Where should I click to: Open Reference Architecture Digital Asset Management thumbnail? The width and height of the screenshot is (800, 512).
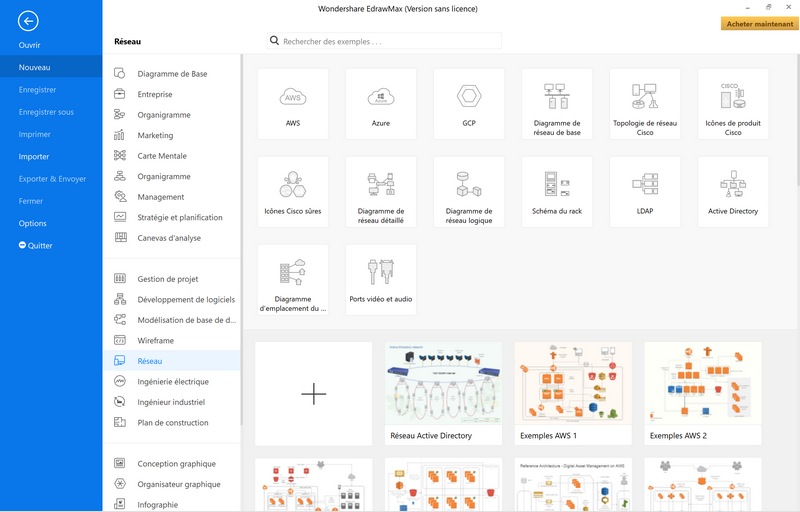point(573,484)
